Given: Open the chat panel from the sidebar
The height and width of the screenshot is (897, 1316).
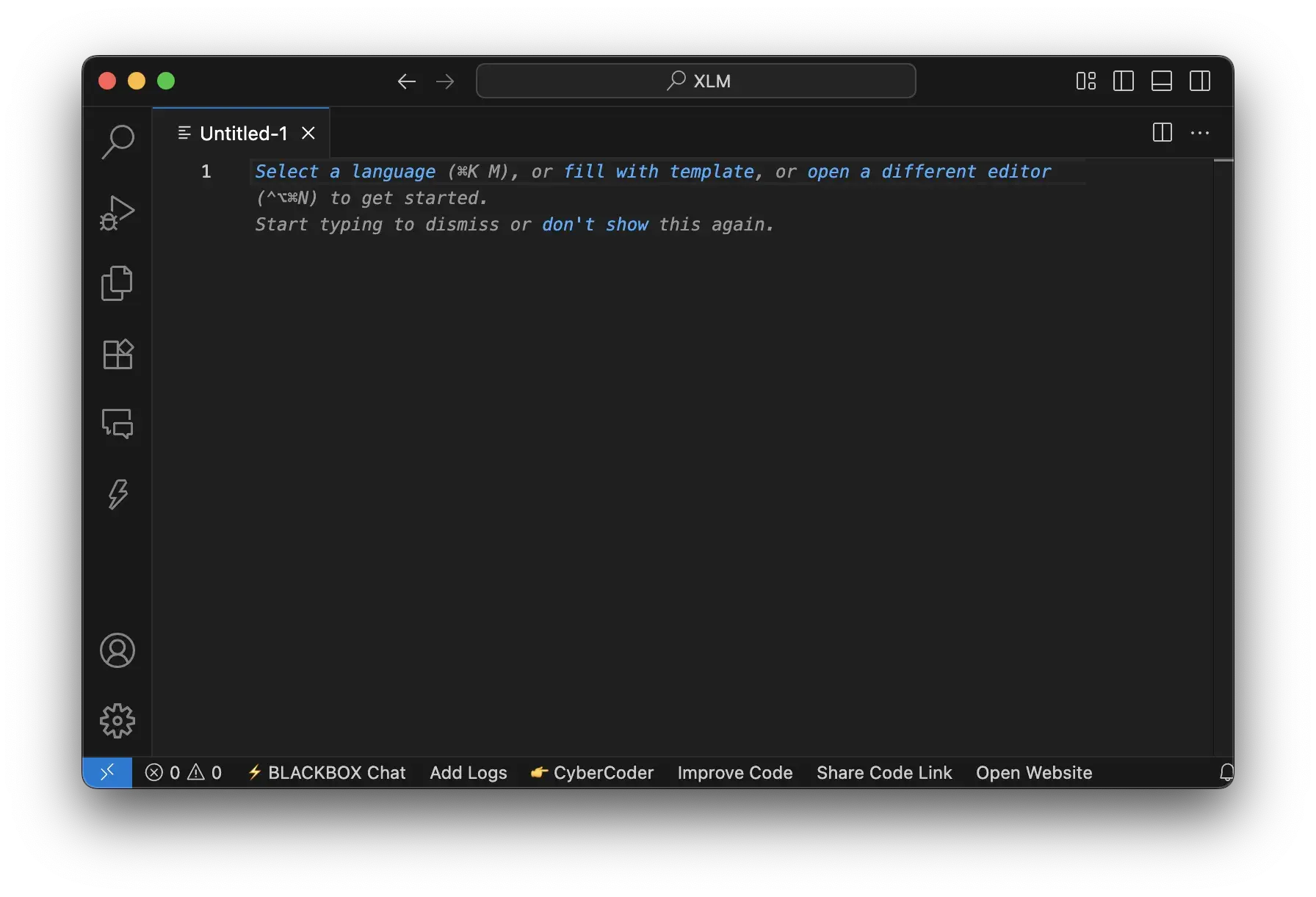Looking at the screenshot, I should (x=117, y=424).
